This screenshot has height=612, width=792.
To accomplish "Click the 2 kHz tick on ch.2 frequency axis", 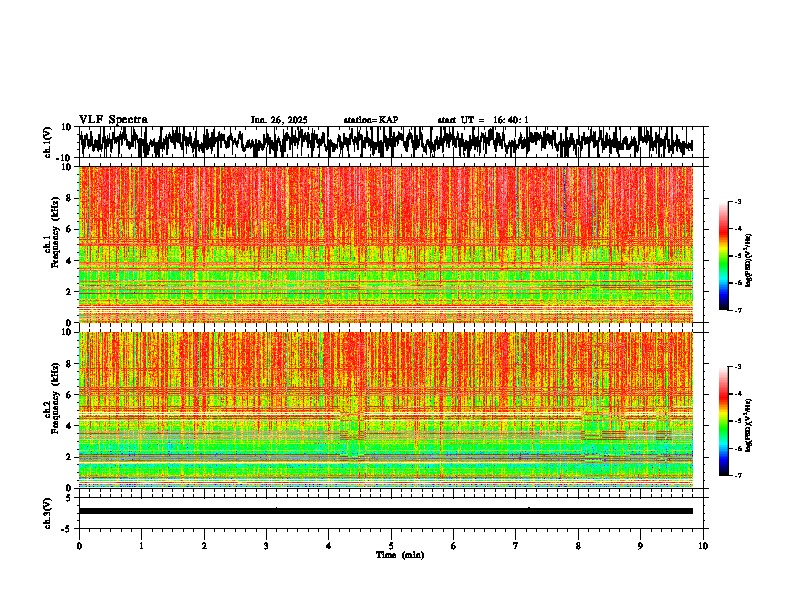I will click(69, 457).
